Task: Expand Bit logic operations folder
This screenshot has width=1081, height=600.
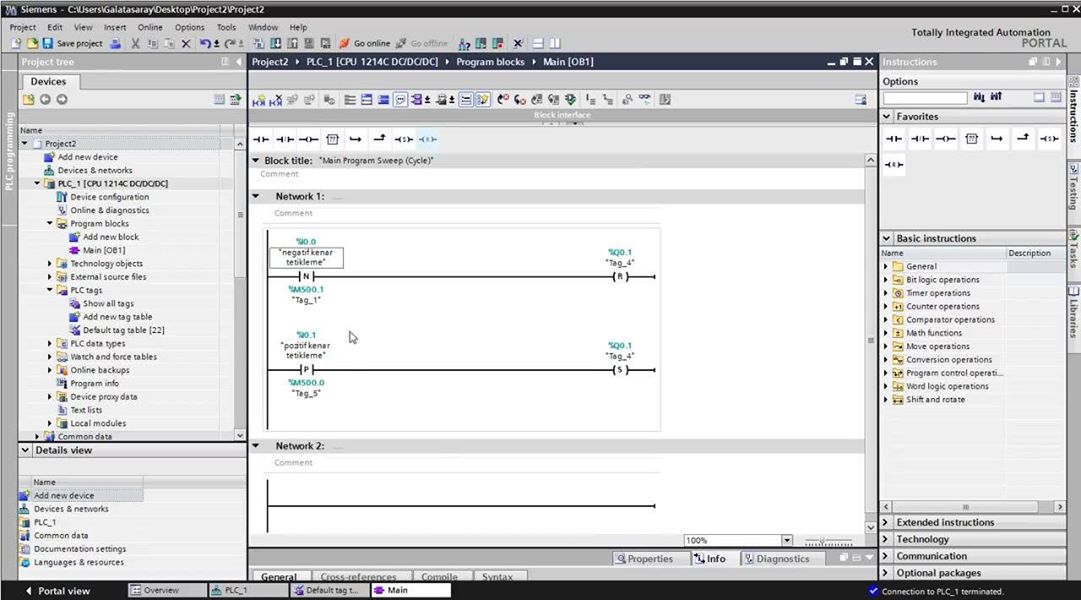Action: tap(886, 280)
